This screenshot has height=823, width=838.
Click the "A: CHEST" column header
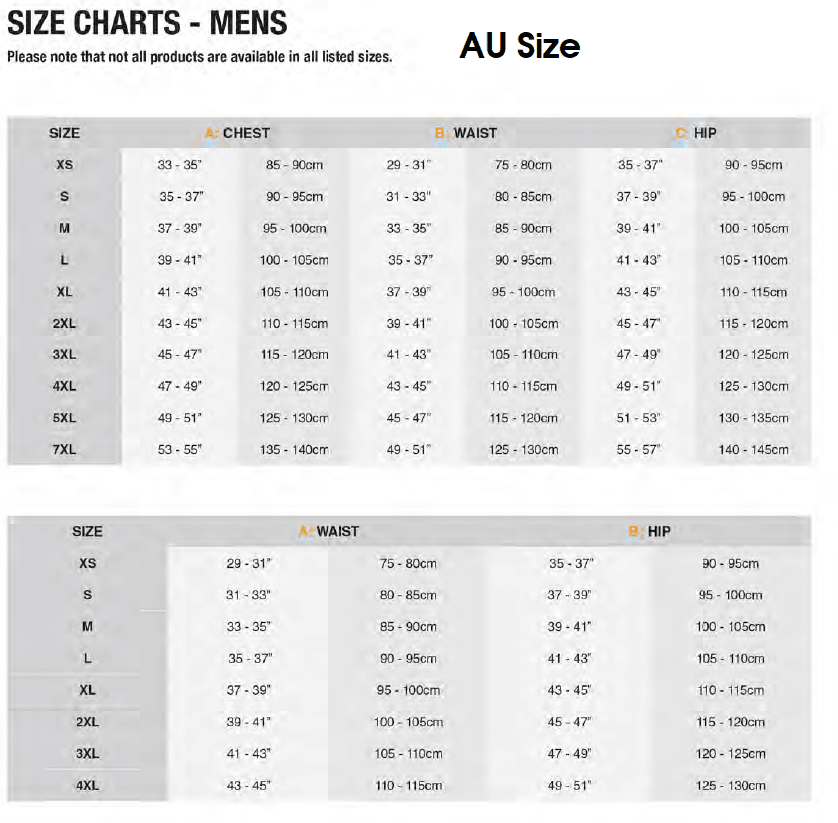pyautogui.click(x=237, y=133)
